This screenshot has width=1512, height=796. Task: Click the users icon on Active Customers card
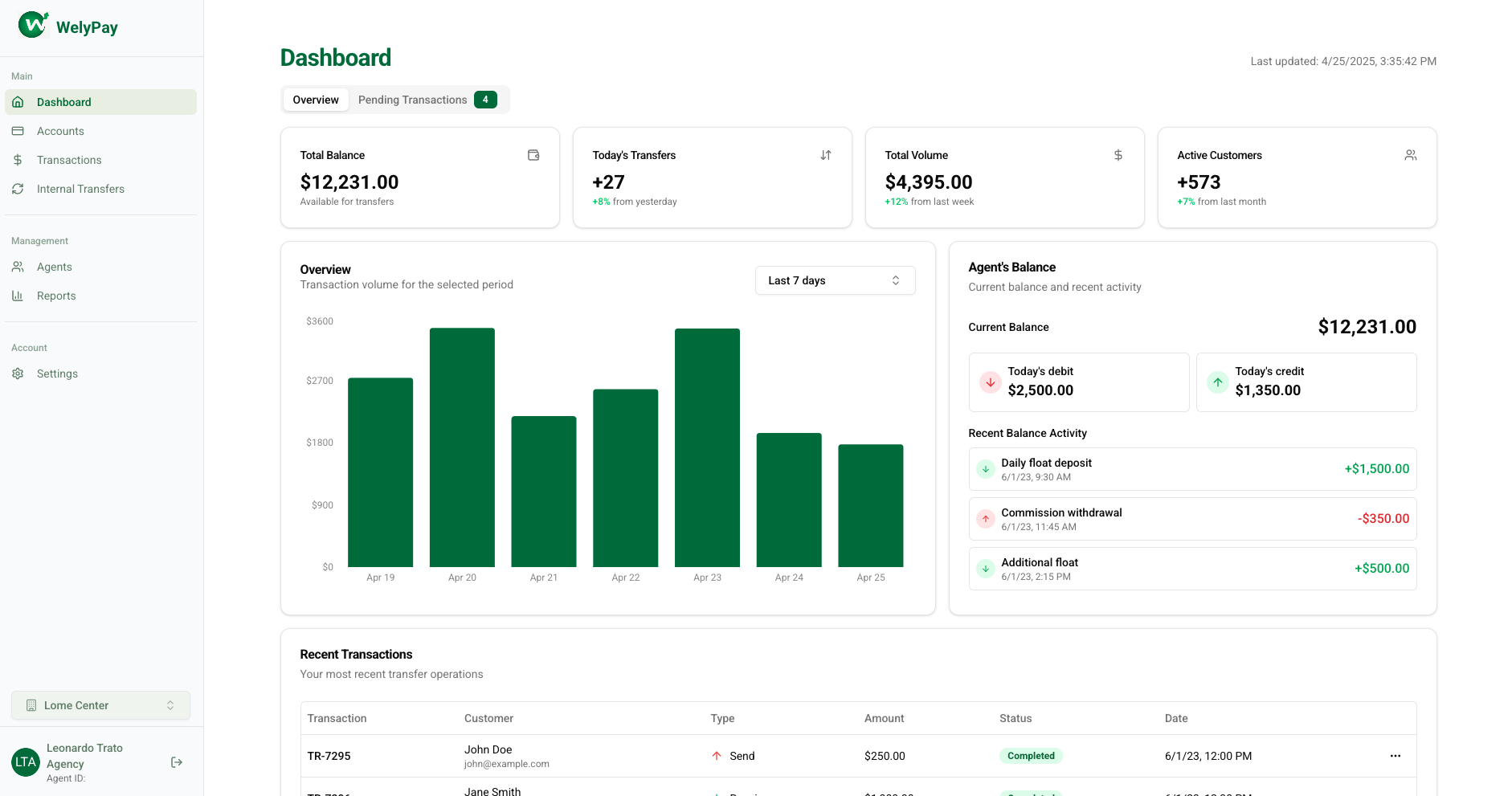point(1411,155)
